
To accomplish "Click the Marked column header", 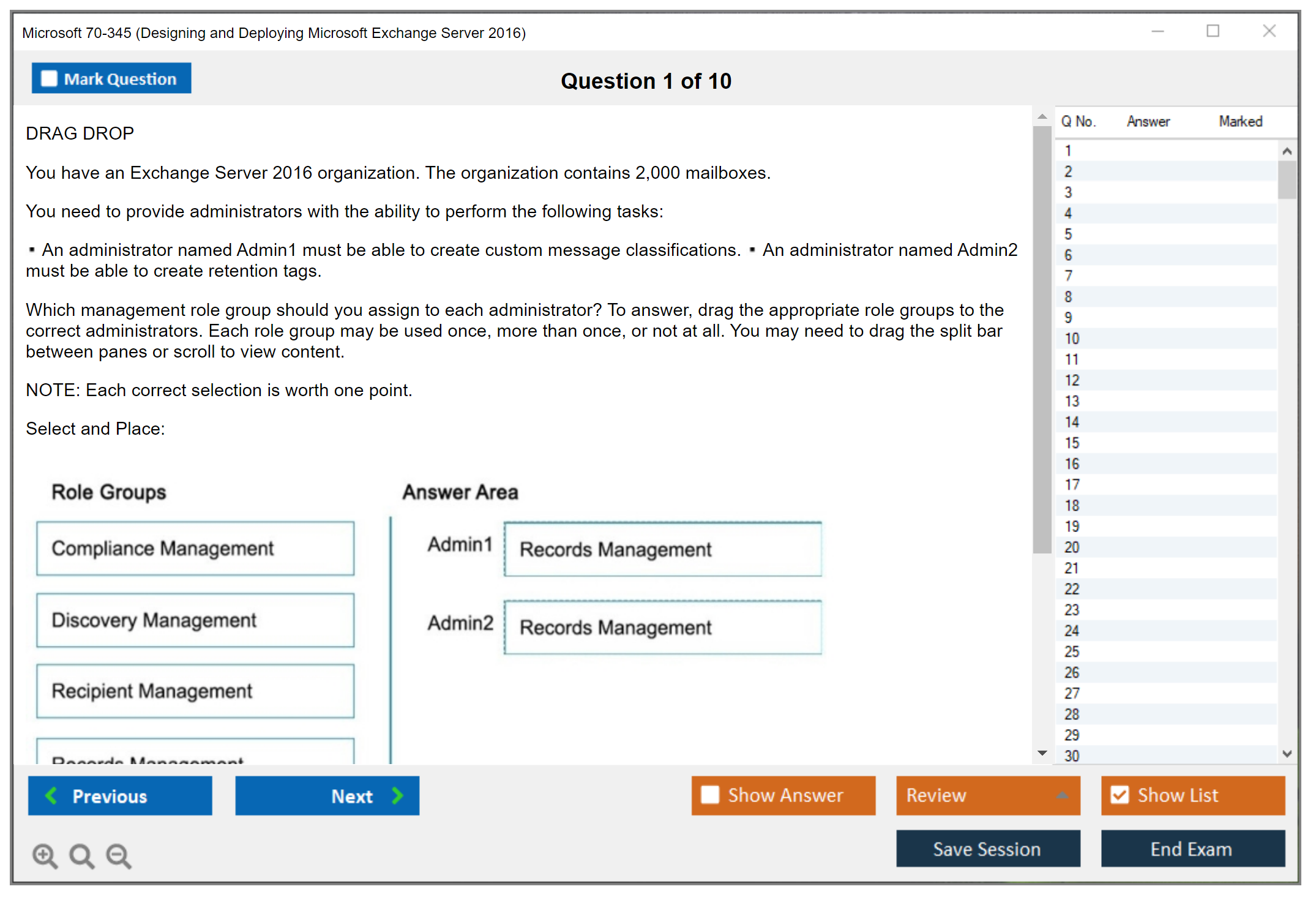I will (1240, 121).
